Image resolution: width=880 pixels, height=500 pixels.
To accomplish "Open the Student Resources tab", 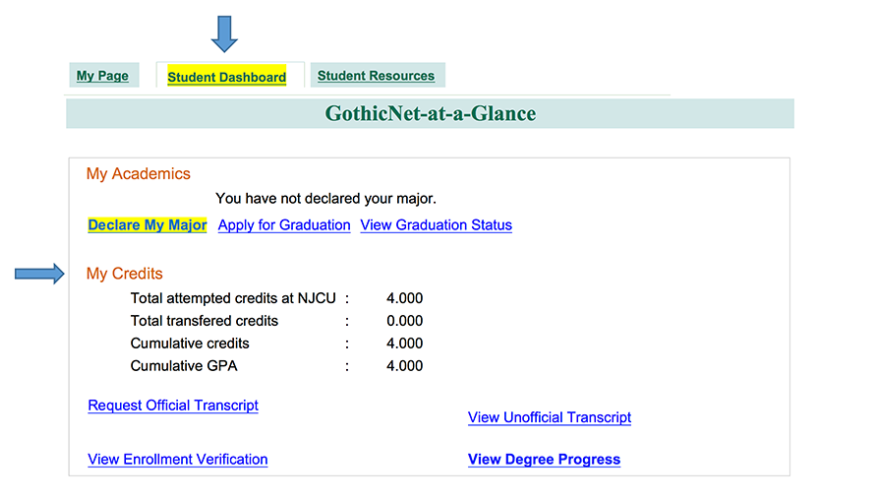I will click(376, 76).
